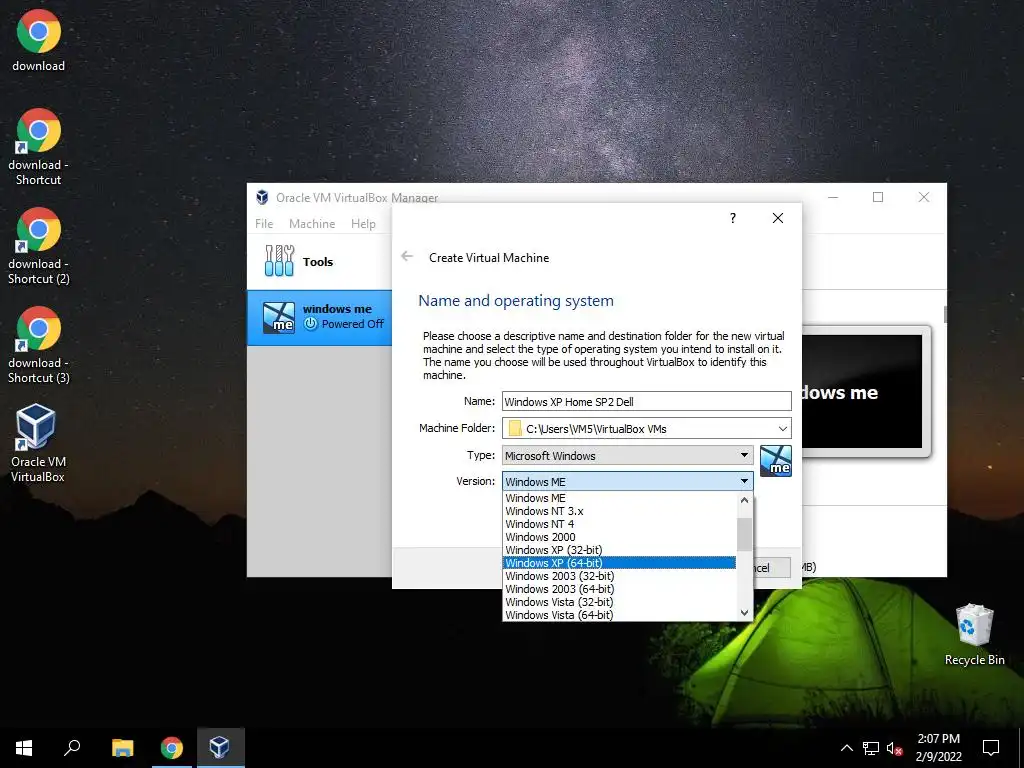This screenshot has width=1024, height=768.
Task: Click the Windows ME OS type icon in dialog
Action: click(776, 460)
